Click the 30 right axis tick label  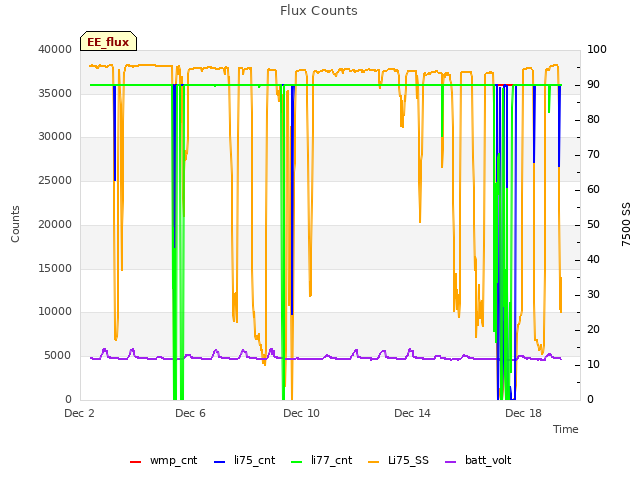[x=593, y=295]
